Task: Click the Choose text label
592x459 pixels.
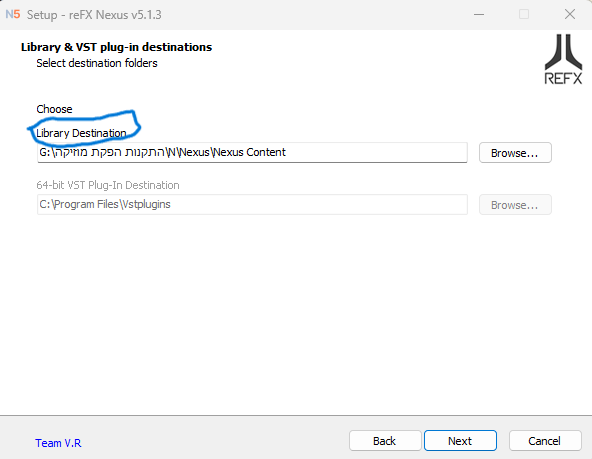Action: pyautogui.click(x=54, y=109)
